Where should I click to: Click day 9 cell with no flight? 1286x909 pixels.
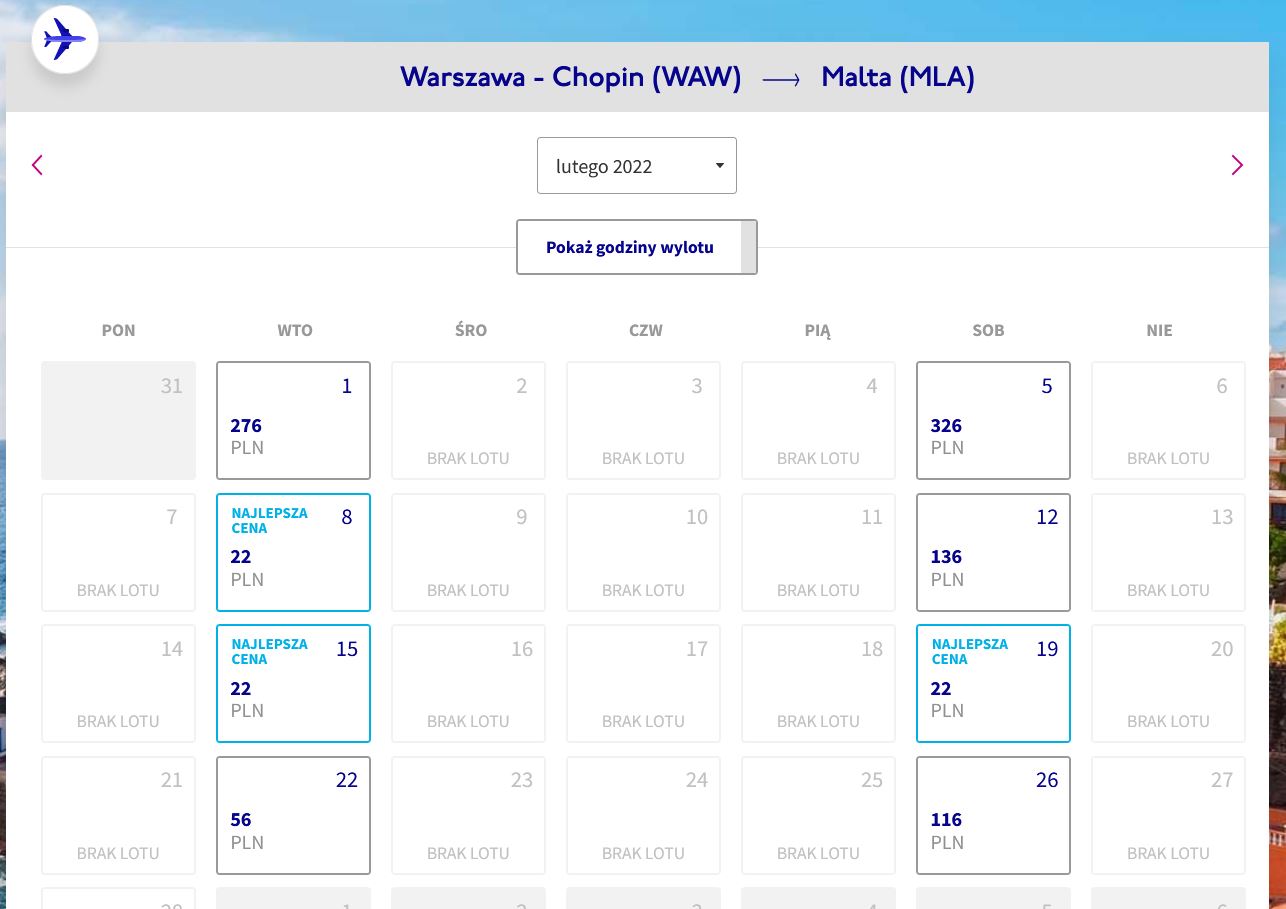(x=468, y=552)
